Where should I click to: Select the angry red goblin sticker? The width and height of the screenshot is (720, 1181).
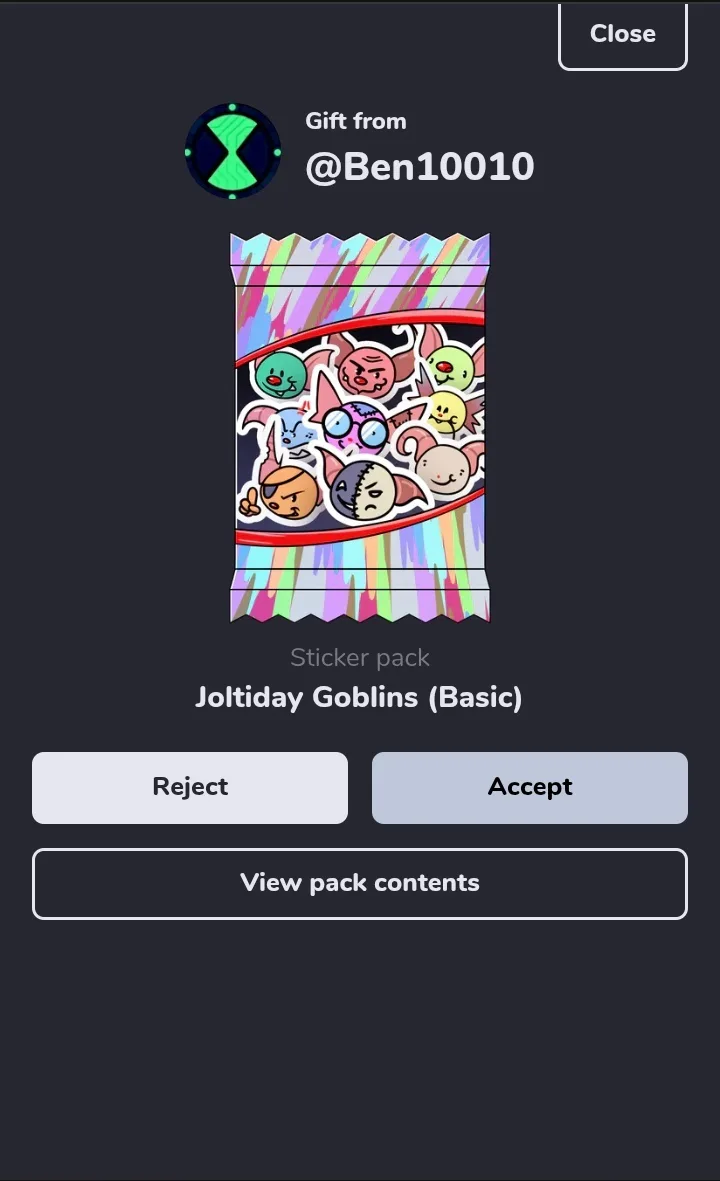coord(366,367)
